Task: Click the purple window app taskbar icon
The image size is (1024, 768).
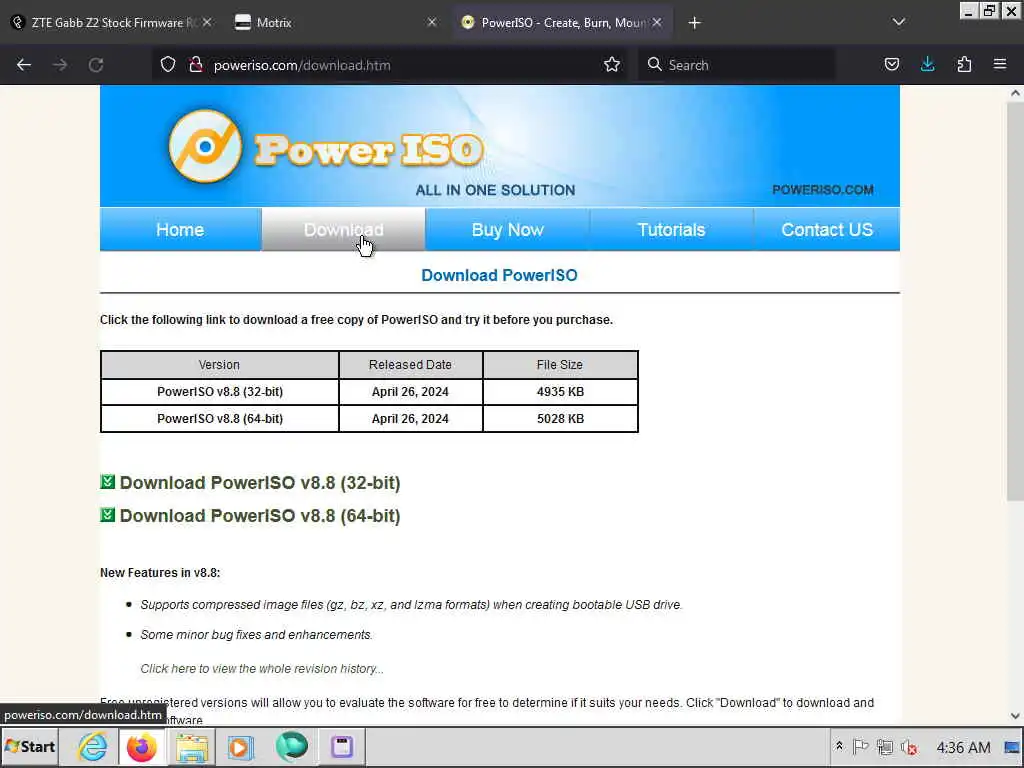Action: pyautogui.click(x=342, y=746)
